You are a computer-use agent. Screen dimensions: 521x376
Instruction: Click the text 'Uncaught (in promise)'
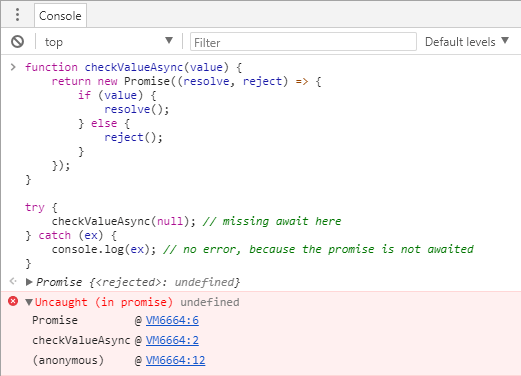pos(104,302)
